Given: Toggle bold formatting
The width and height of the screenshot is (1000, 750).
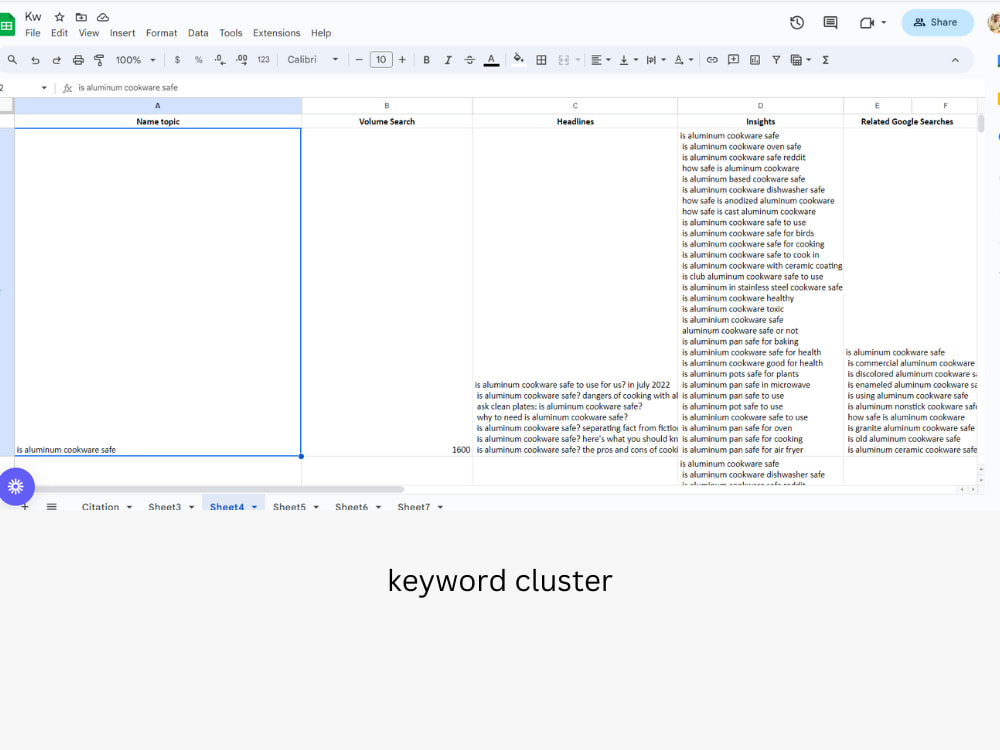Looking at the screenshot, I should (427, 60).
